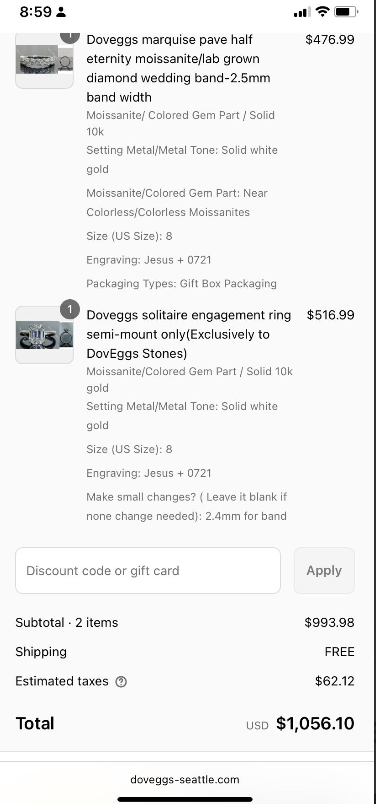Screen dimensions: 376x804
Task: Tap the Shipping FREE label
Action: click(340, 652)
